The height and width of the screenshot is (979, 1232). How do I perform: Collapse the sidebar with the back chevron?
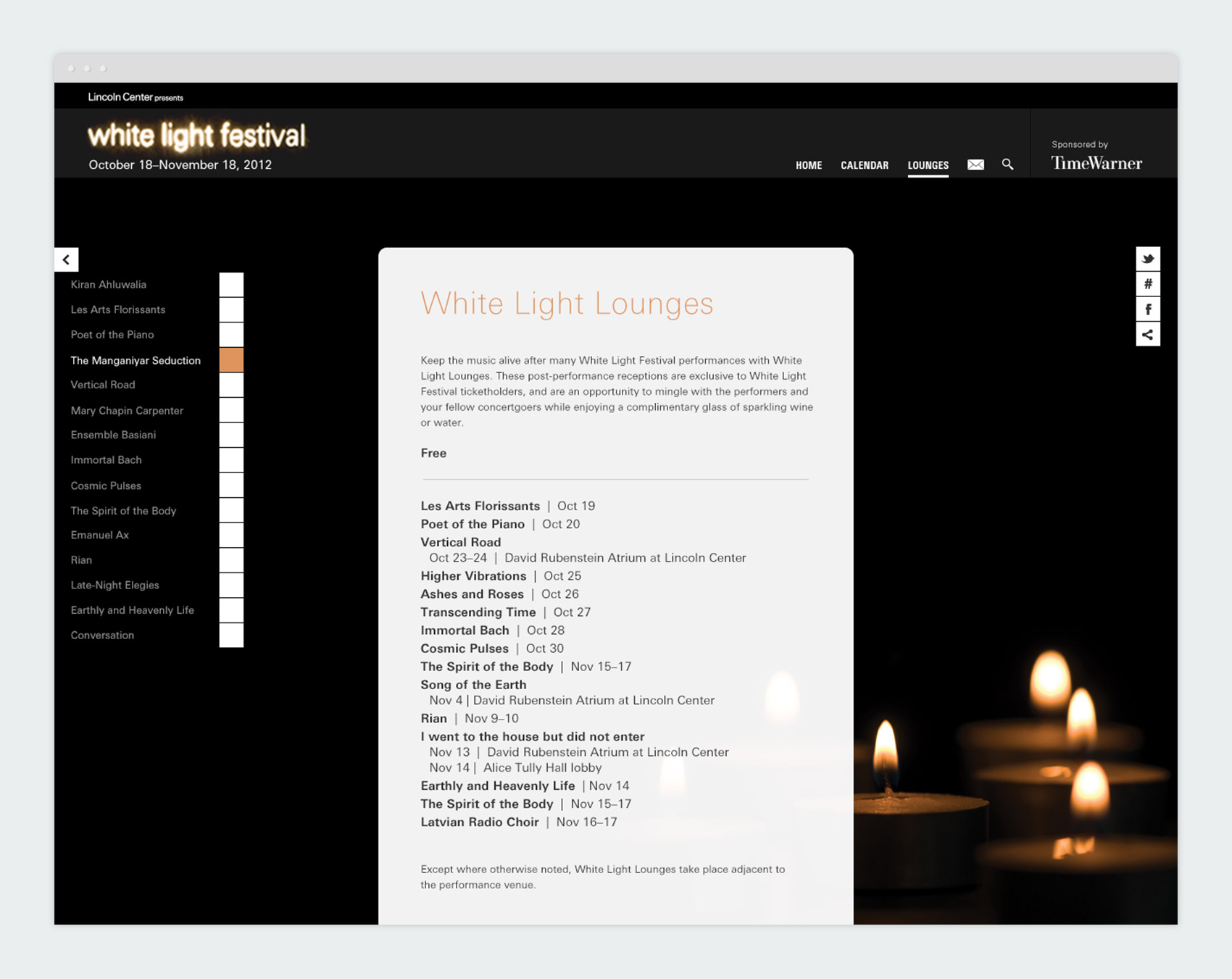[x=66, y=259]
